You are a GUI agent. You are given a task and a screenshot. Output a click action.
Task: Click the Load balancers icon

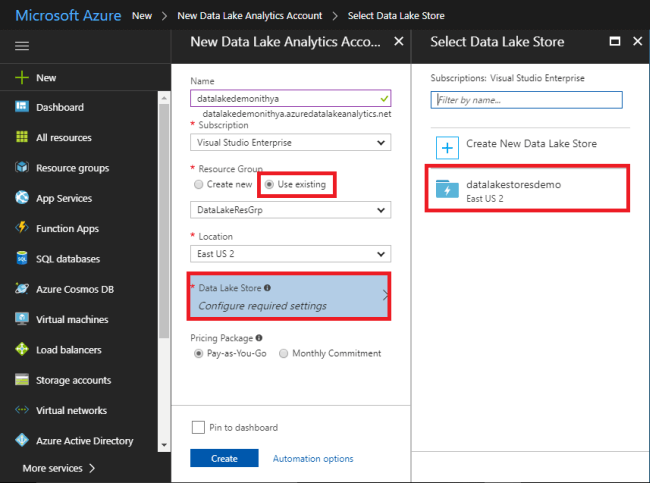pos(21,350)
